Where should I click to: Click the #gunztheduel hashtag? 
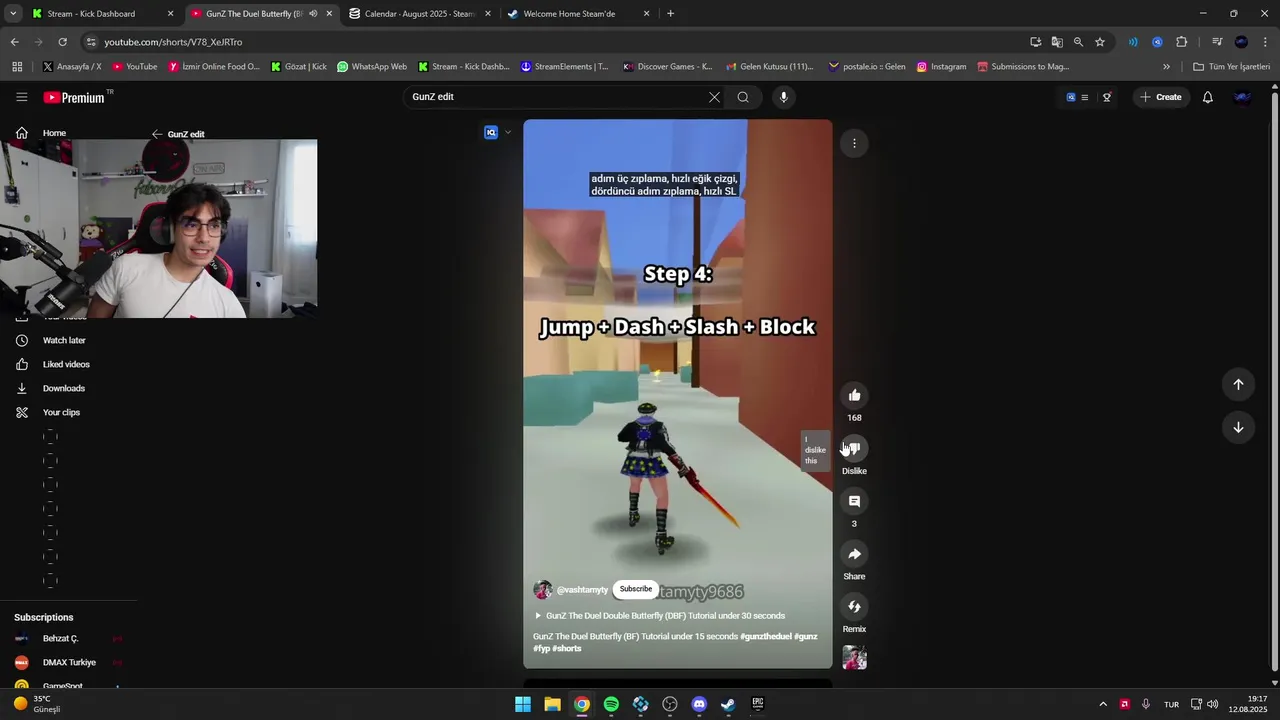coord(766,636)
